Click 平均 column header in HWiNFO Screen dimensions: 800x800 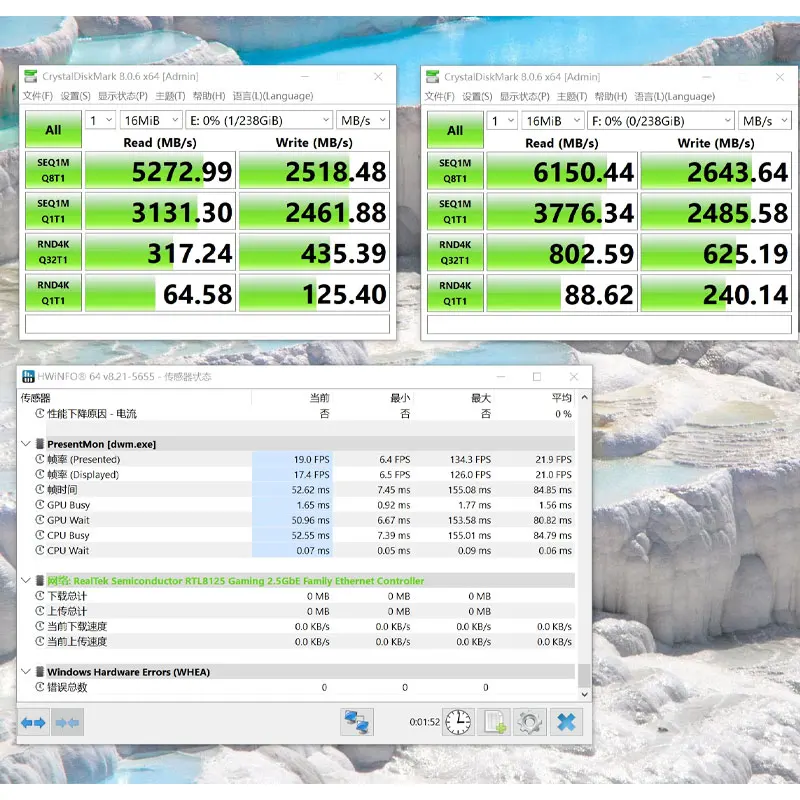(561, 397)
